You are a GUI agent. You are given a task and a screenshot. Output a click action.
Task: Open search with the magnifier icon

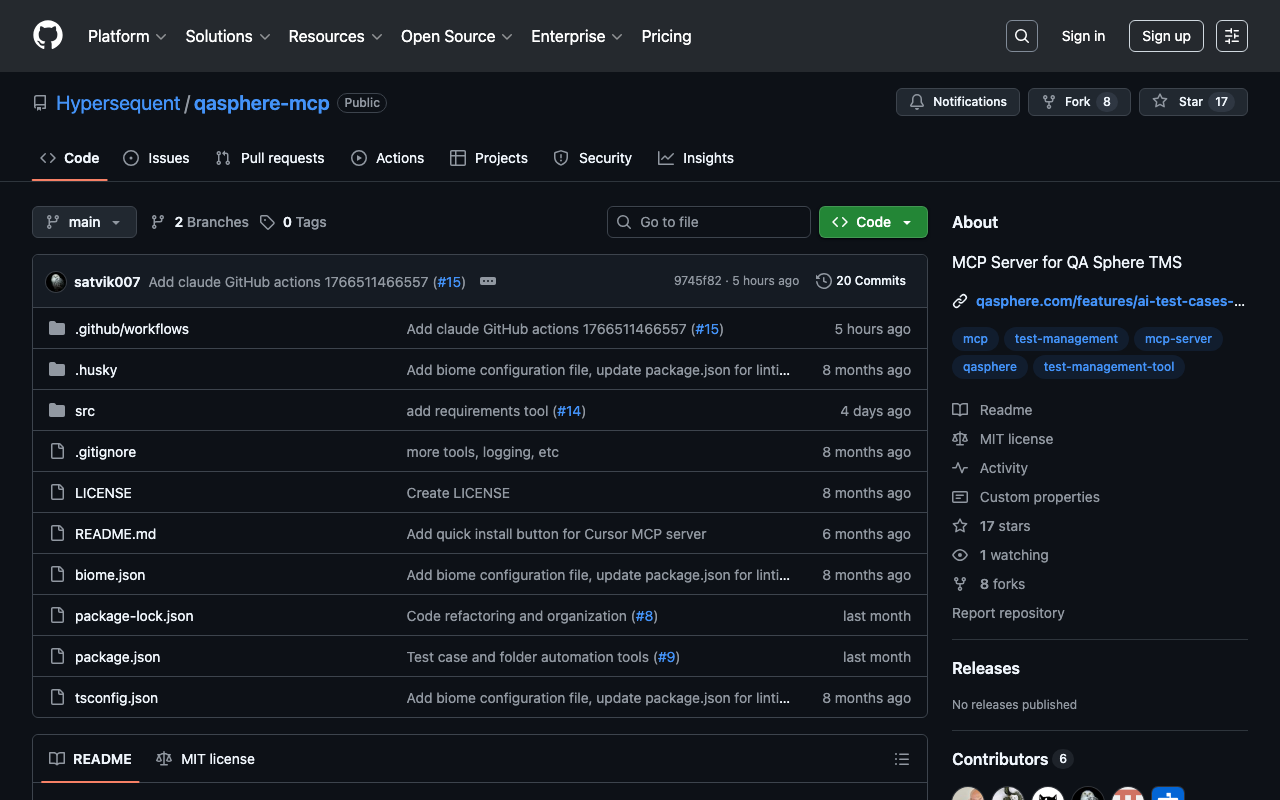(1021, 36)
